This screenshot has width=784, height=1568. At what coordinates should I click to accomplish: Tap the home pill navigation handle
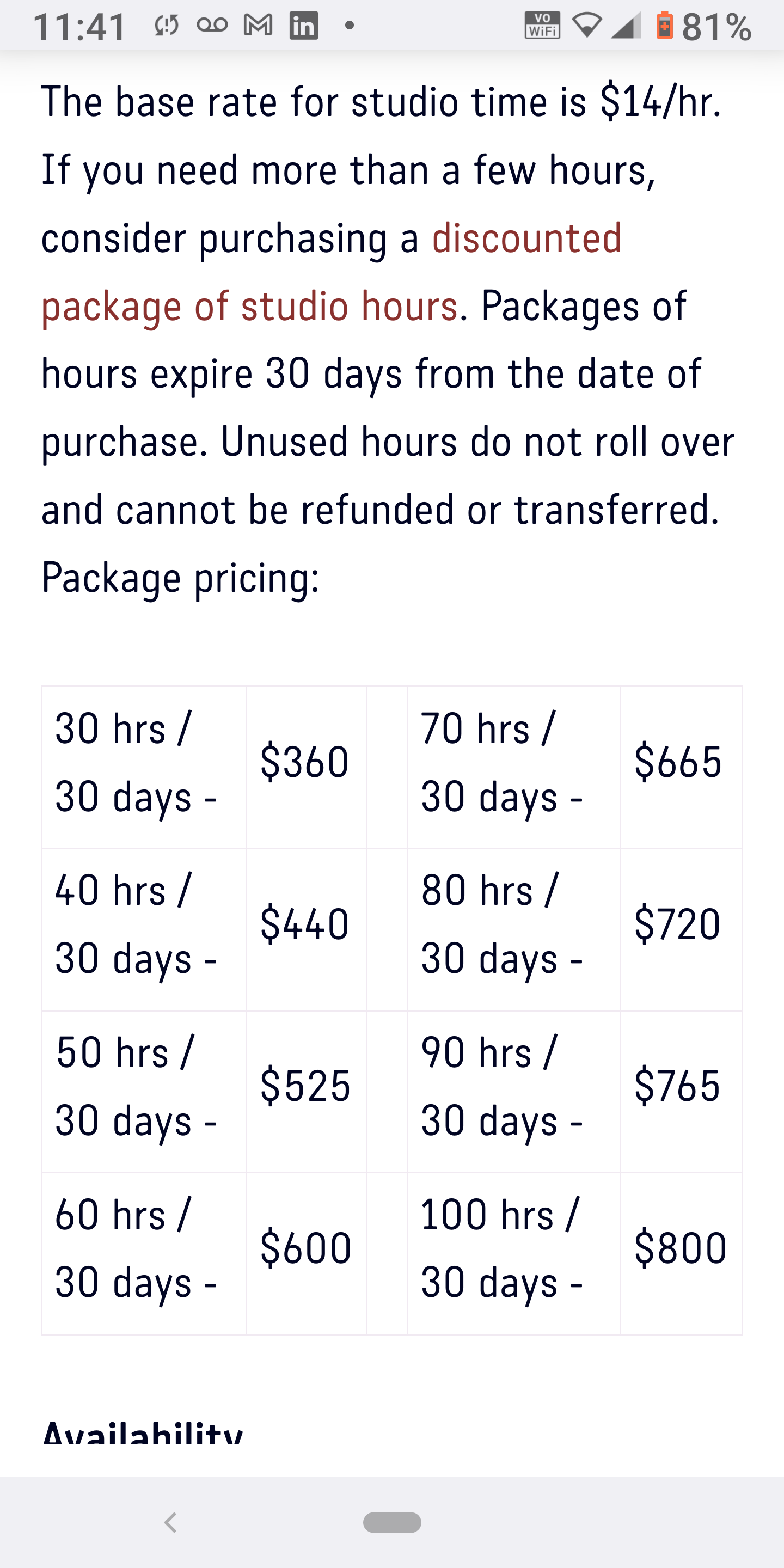392,1522
